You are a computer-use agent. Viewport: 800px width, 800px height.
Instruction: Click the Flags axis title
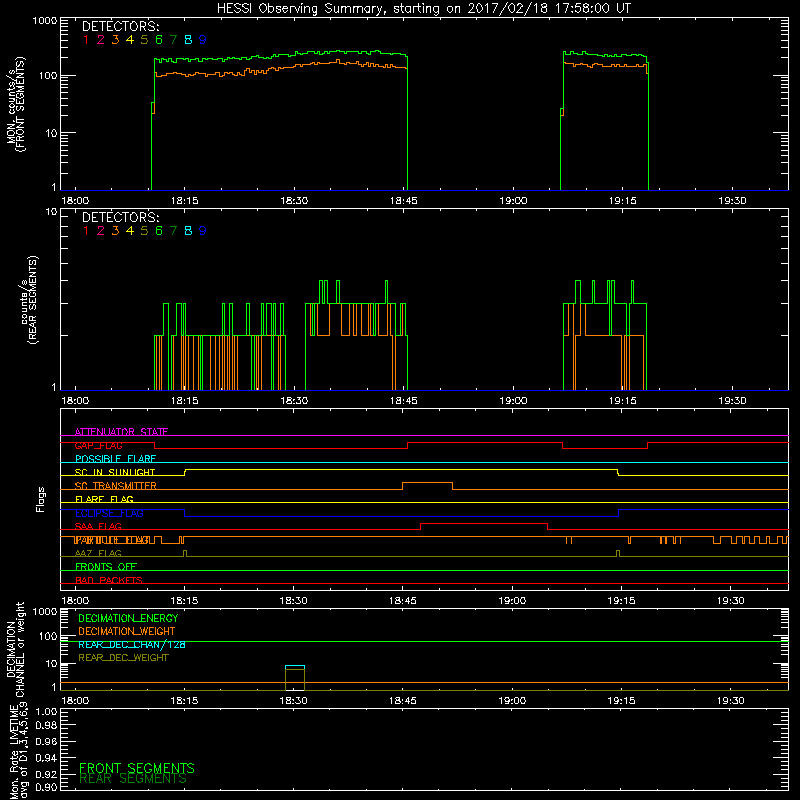[x=40, y=499]
